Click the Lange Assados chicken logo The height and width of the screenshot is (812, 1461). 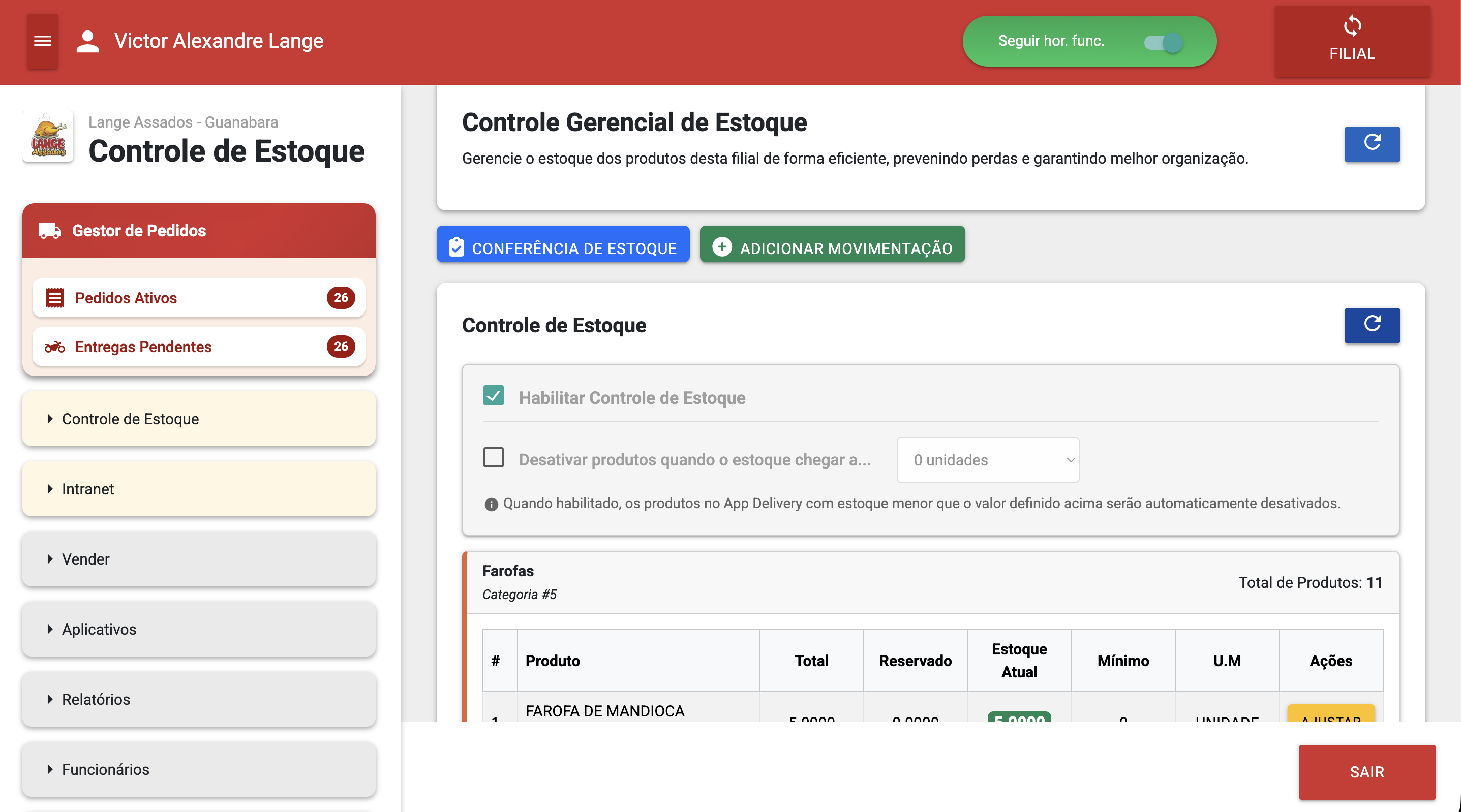click(48, 136)
